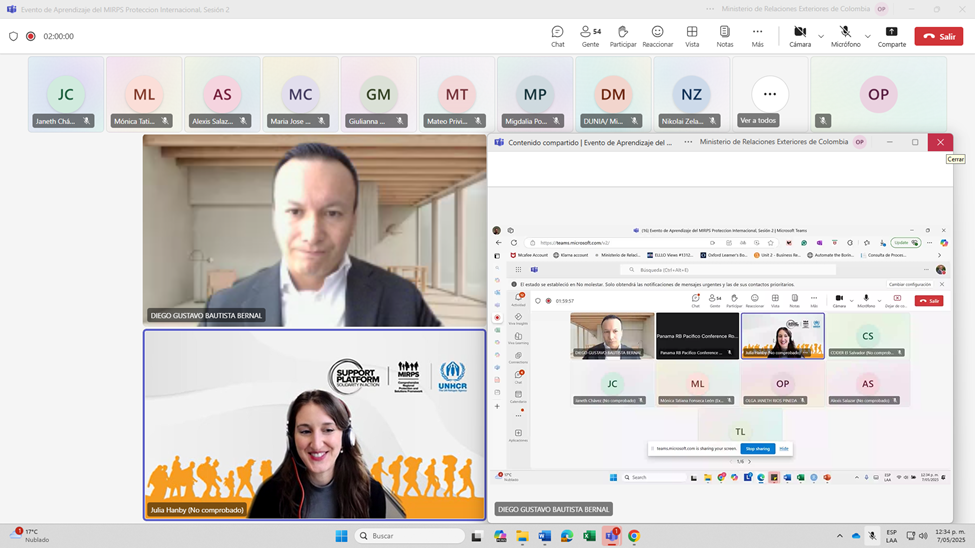This screenshot has width=975, height=548.
Task: Click the 02:00:00 meeting timer
Action: tap(58, 36)
